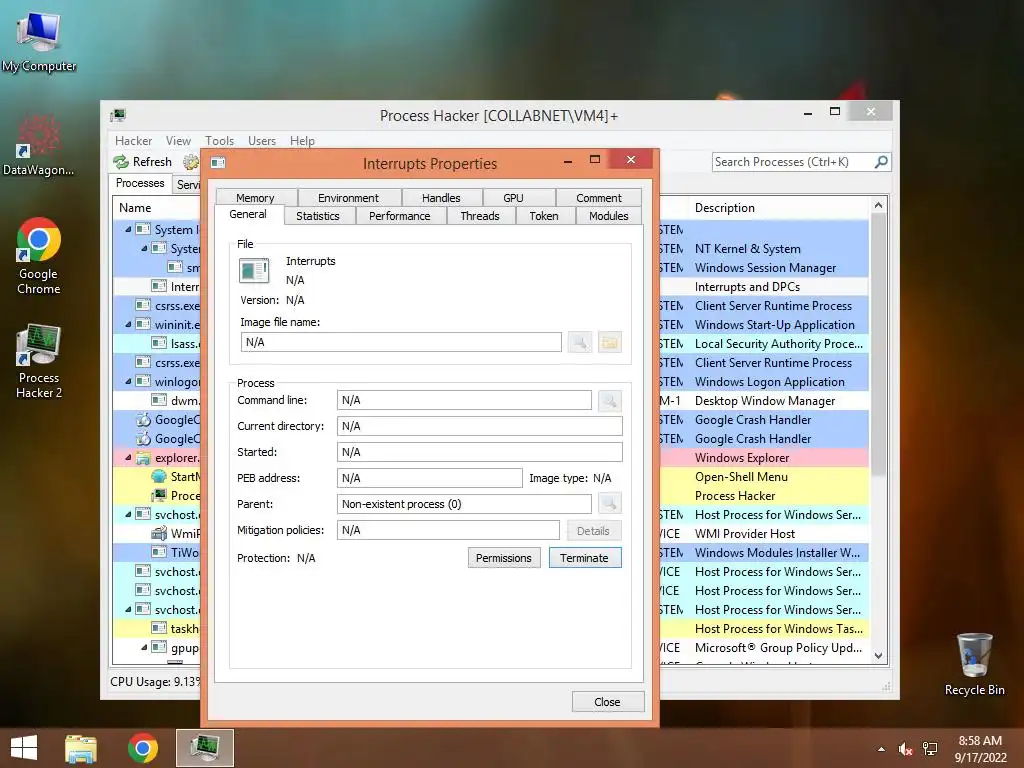Click the search magnifier icon in Search Processes box
The width and height of the screenshot is (1024, 768).
click(881, 161)
